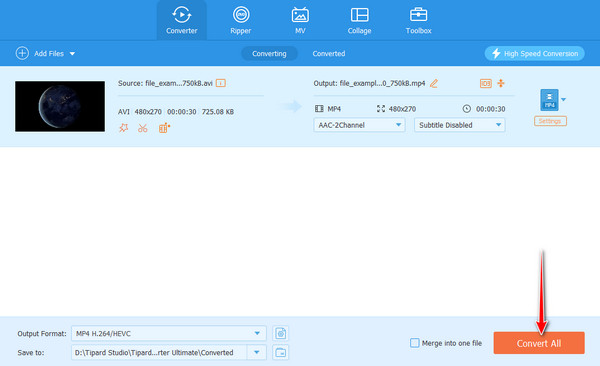
Task: Expand the Subtitle Disabled dropdown
Action: (x=460, y=125)
